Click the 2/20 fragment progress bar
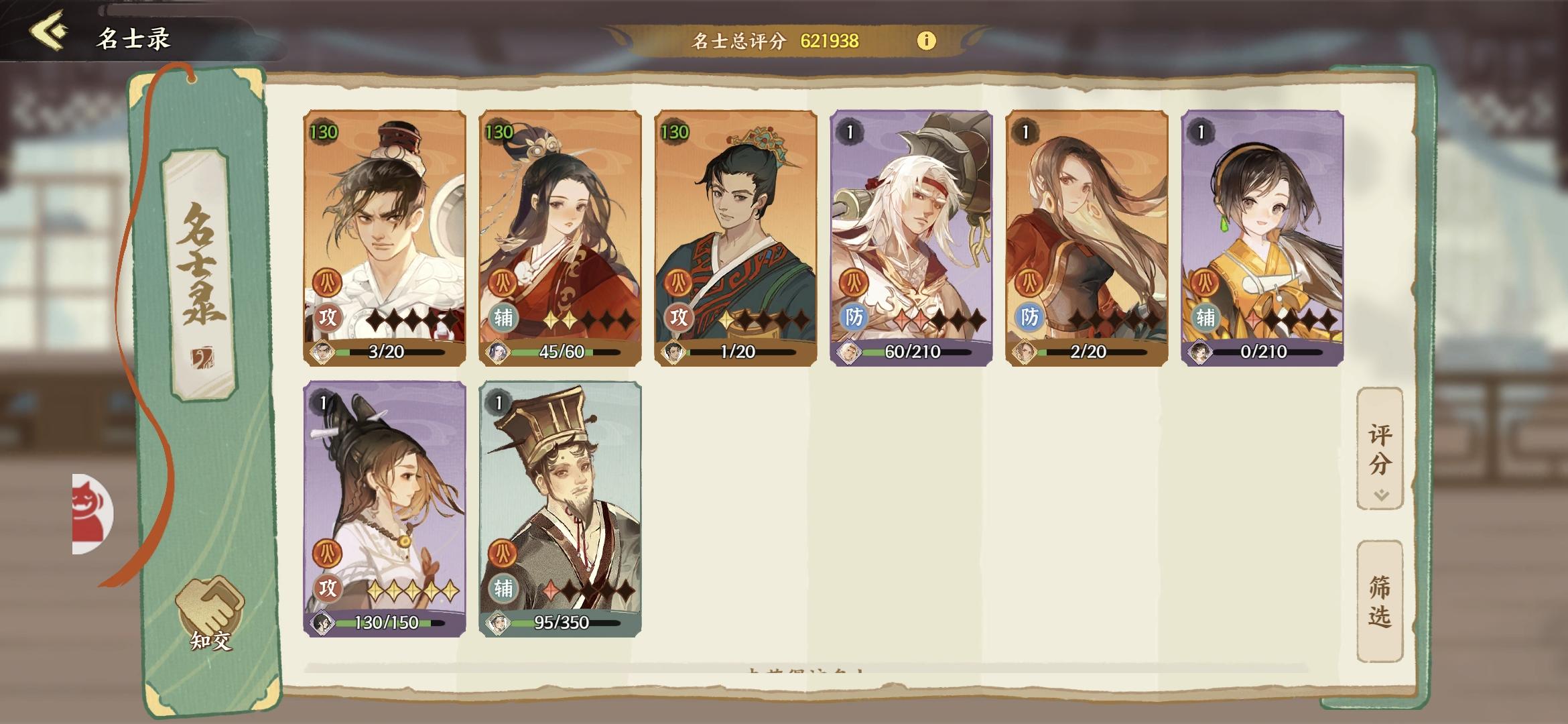Viewport: 1568px width, 724px height. click(1087, 352)
